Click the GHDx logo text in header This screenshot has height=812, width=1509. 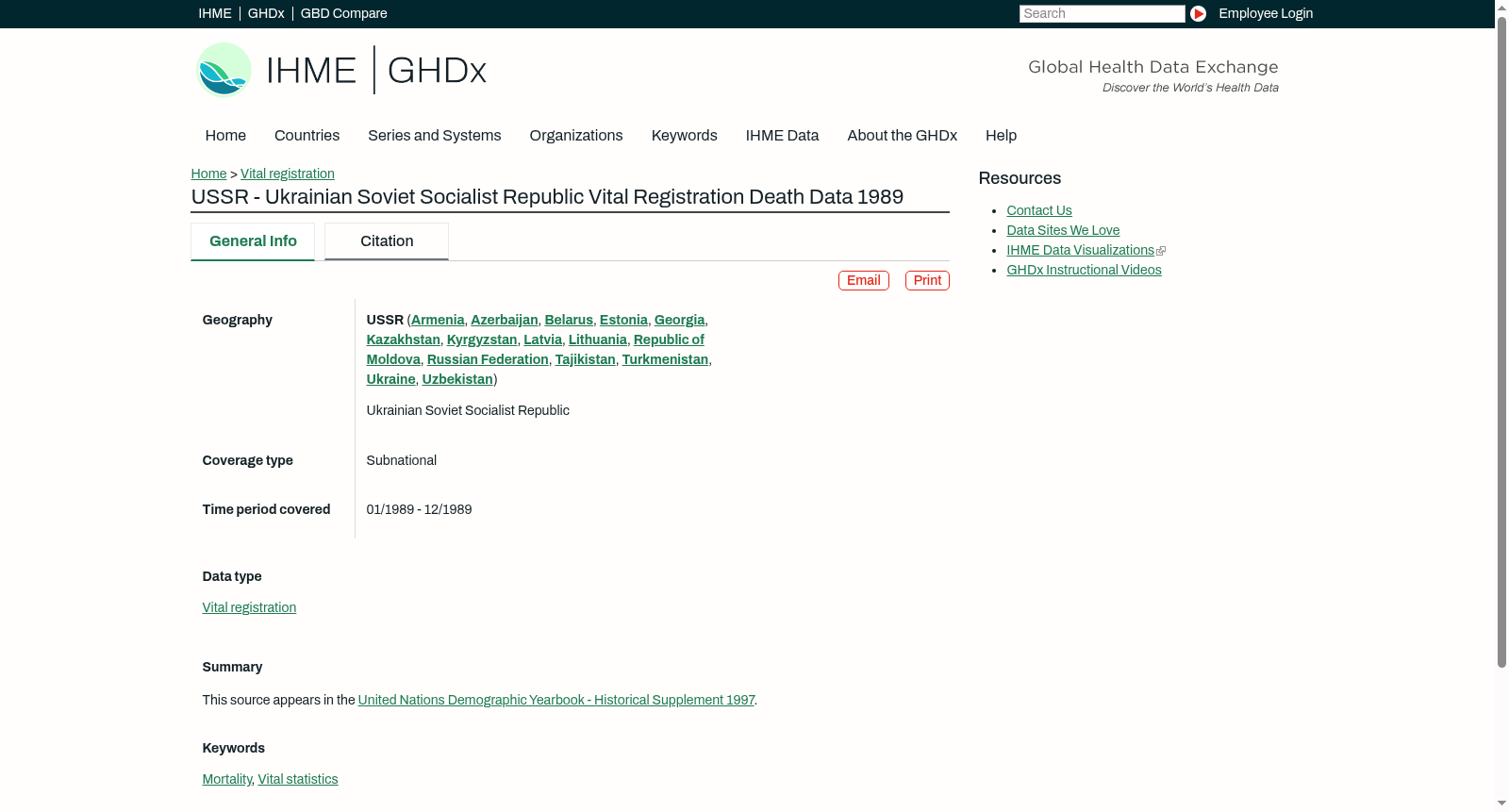coord(437,71)
